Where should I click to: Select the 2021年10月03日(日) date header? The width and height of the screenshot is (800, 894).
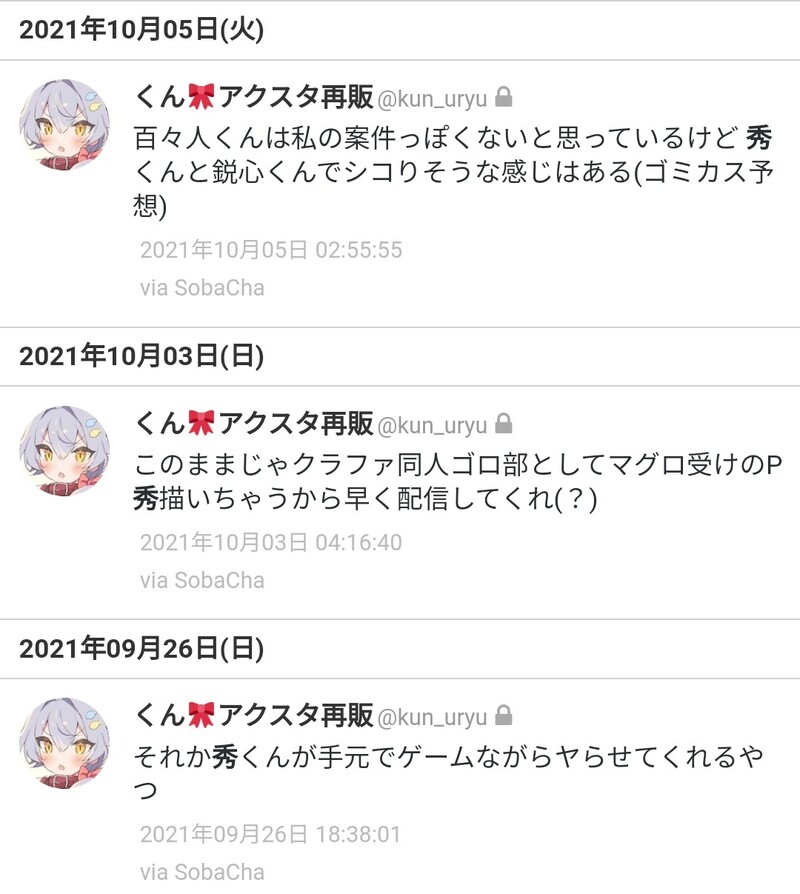coord(141,356)
